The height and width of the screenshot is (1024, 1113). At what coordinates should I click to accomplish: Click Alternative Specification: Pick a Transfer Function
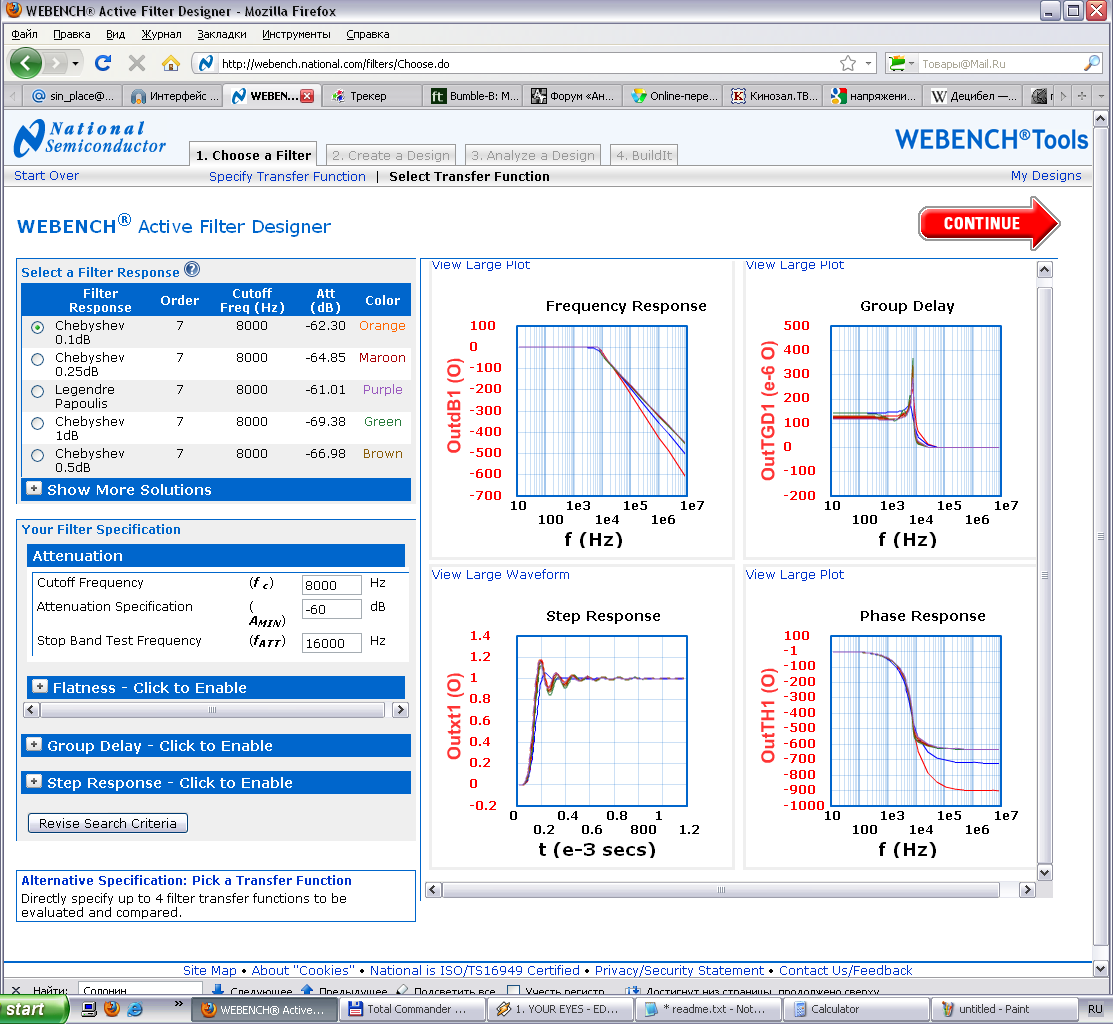pyautogui.click(x=186, y=880)
